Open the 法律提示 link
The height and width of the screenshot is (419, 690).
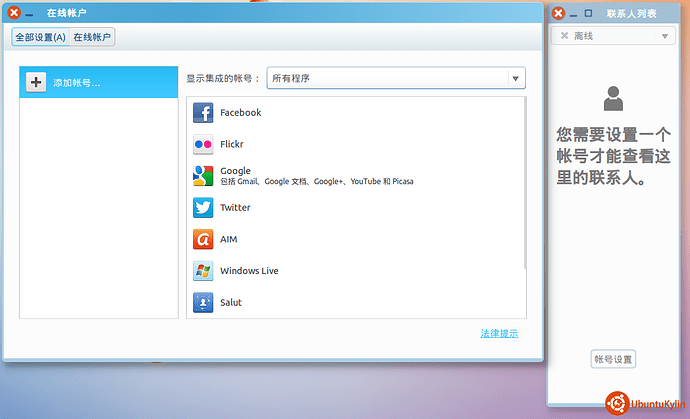[499, 334]
